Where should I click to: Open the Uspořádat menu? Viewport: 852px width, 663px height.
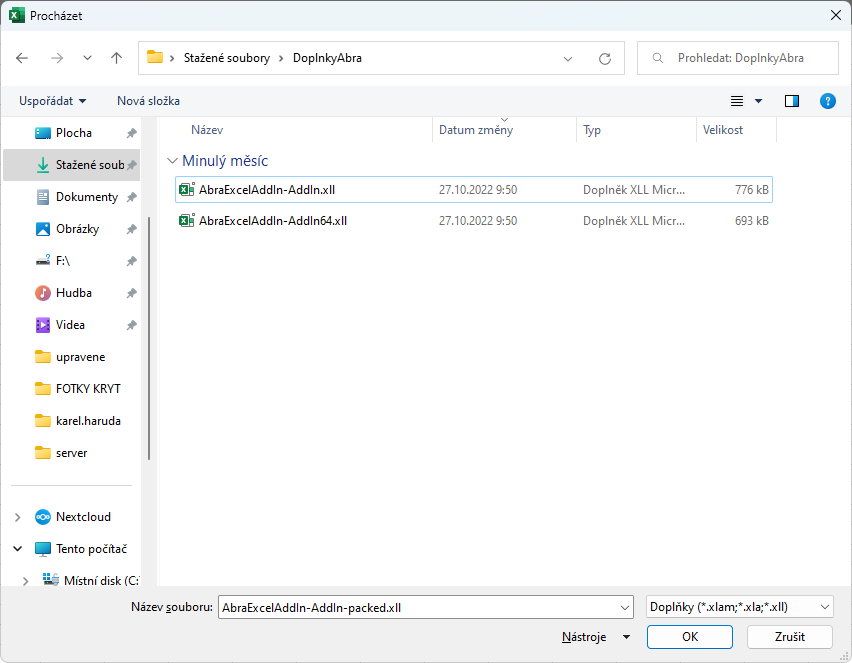pos(52,101)
